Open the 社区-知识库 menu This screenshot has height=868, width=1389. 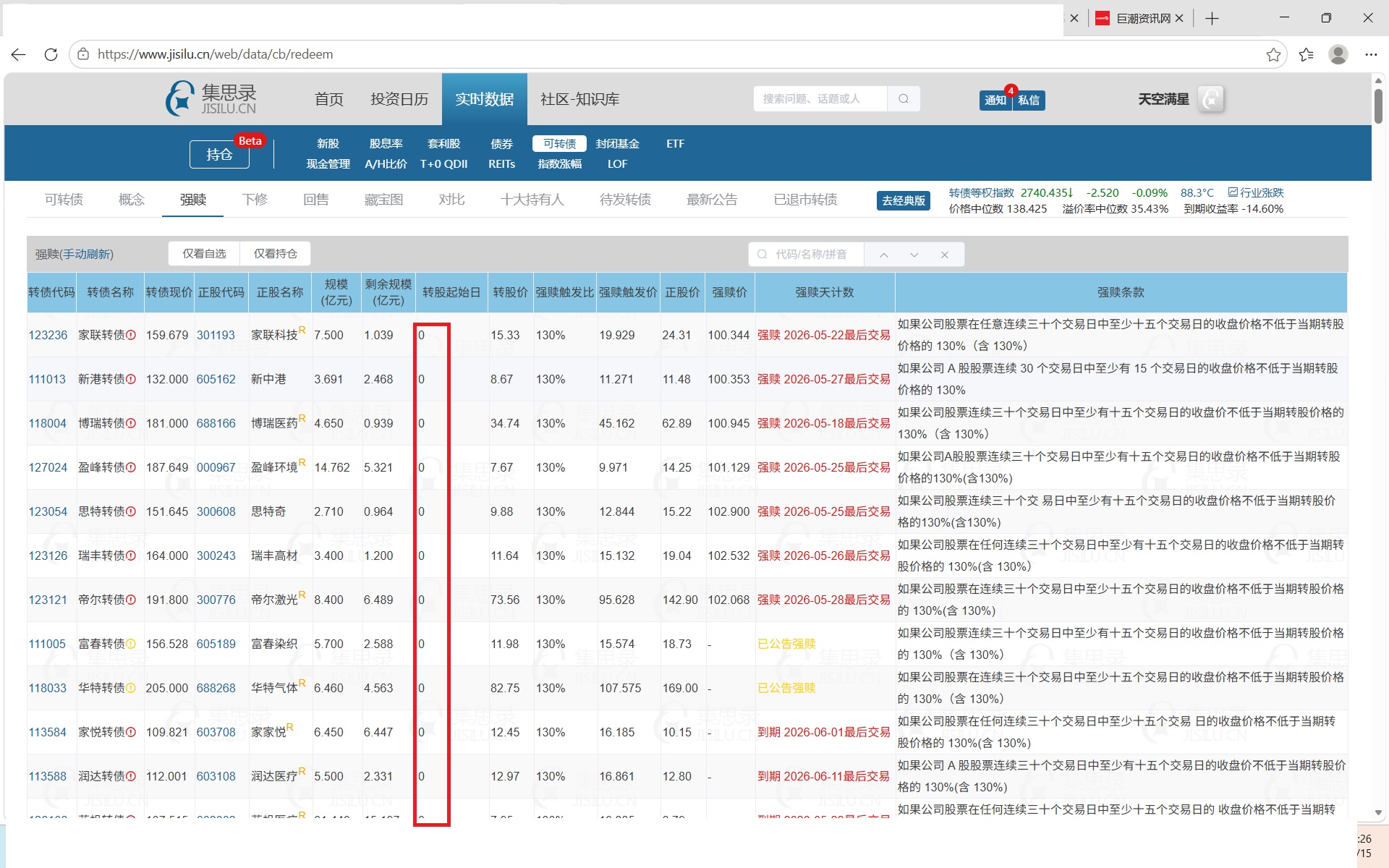tap(580, 99)
